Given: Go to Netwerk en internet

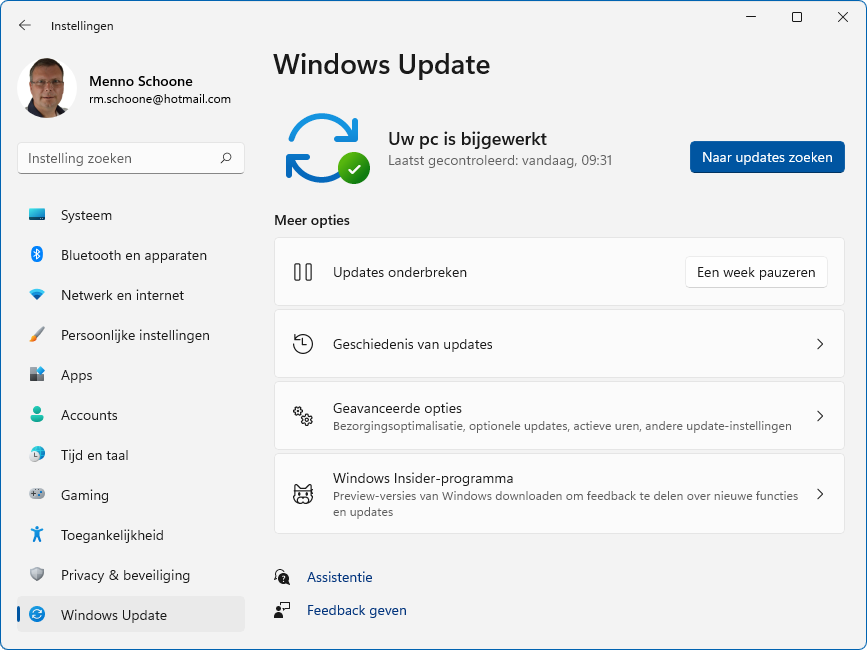Looking at the screenshot, I should click(x=130, y=295).
